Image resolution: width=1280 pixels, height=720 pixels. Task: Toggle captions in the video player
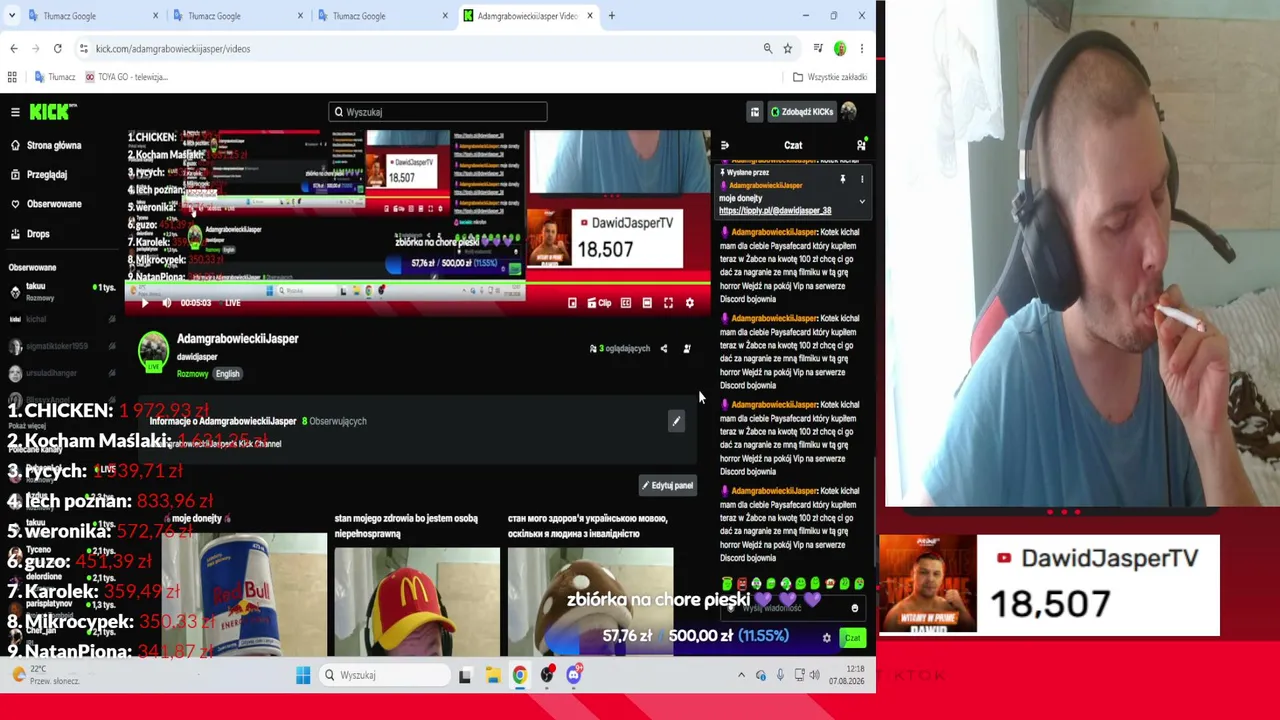626,303
